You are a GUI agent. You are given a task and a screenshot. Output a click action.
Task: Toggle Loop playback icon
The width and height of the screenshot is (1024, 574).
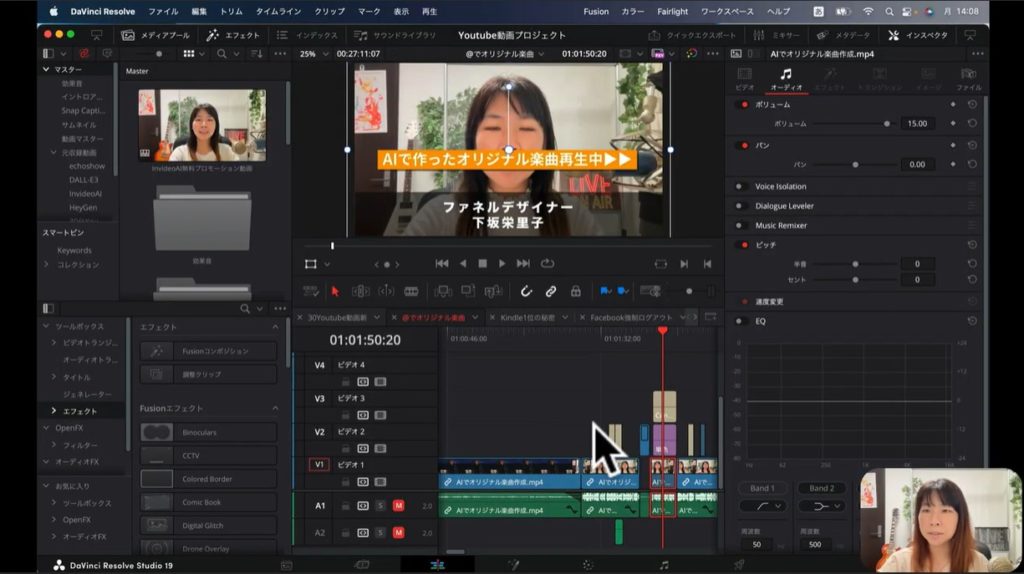pos(547,264)
